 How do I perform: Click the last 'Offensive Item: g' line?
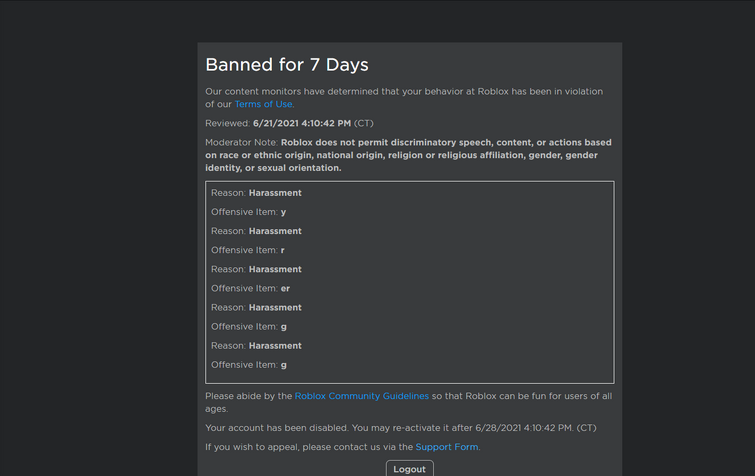coord(248,365)
